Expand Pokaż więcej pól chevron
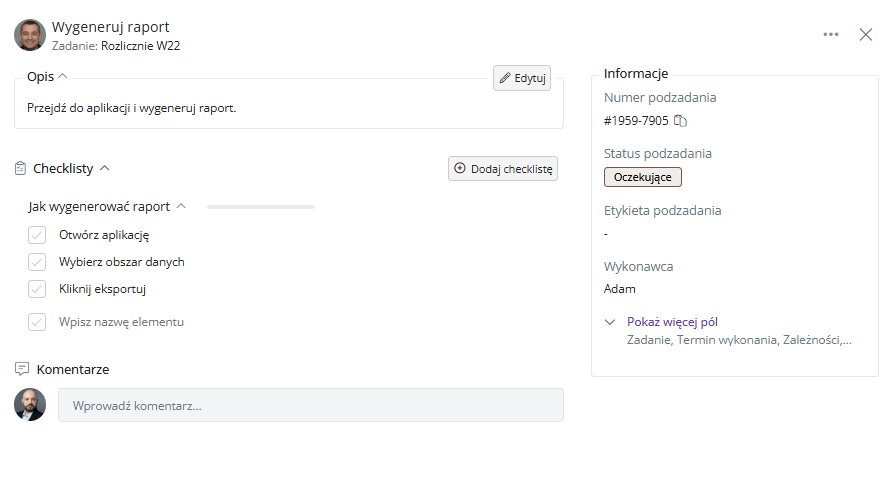Image resolution: width=892 pixels, height=477 pixels. click(x=610, y=322)
